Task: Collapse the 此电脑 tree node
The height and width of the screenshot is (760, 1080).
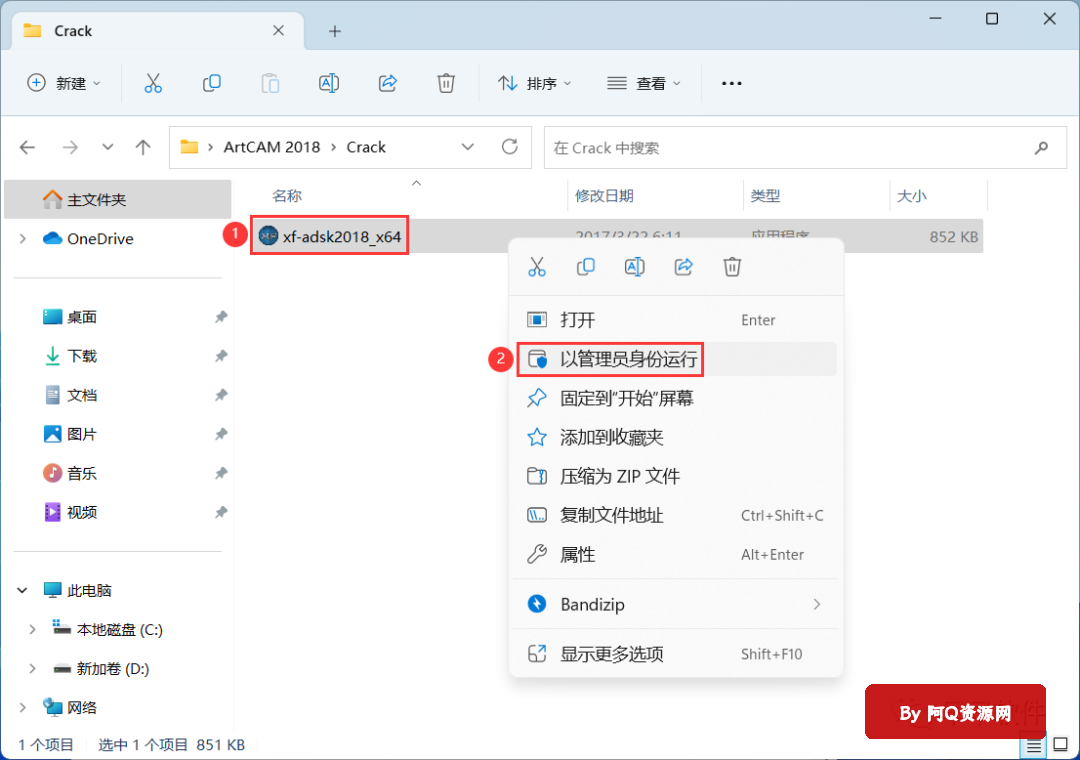Action: click(x=23, y=590)
